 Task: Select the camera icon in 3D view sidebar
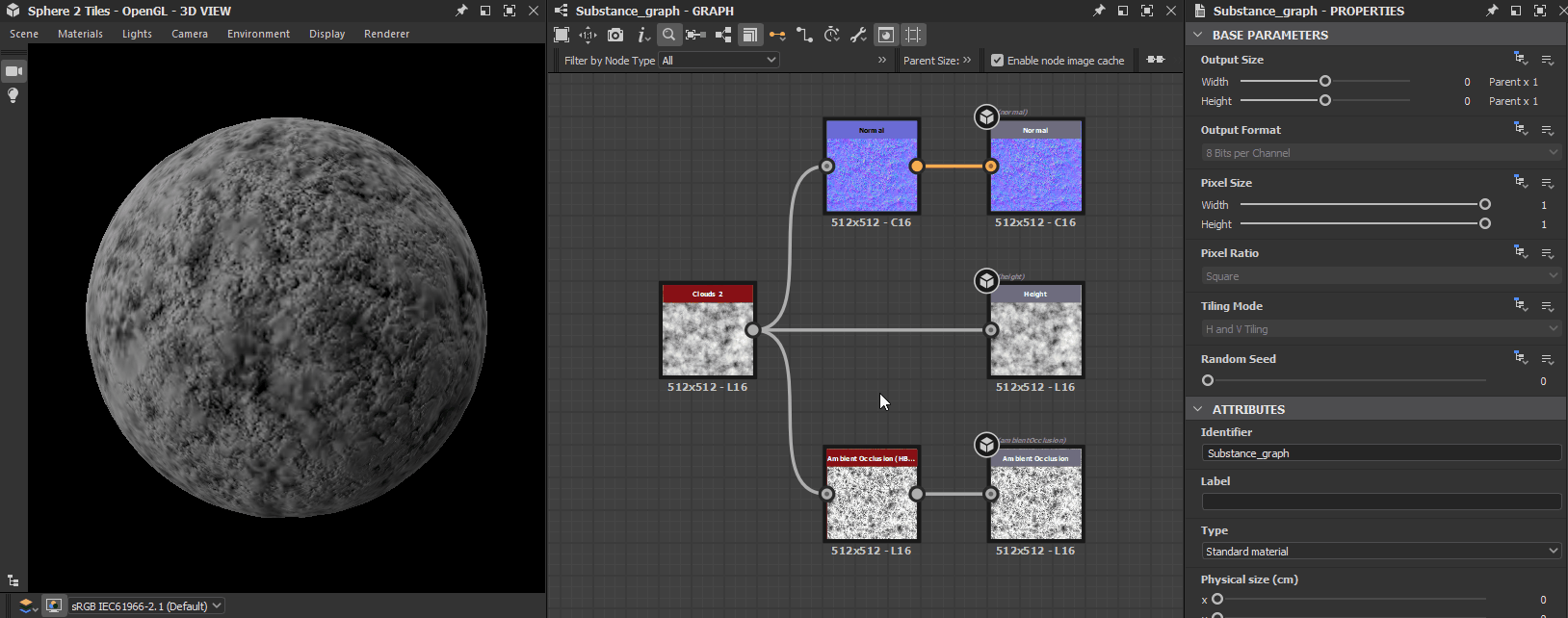pyautogui.click(x=13, y=70)
